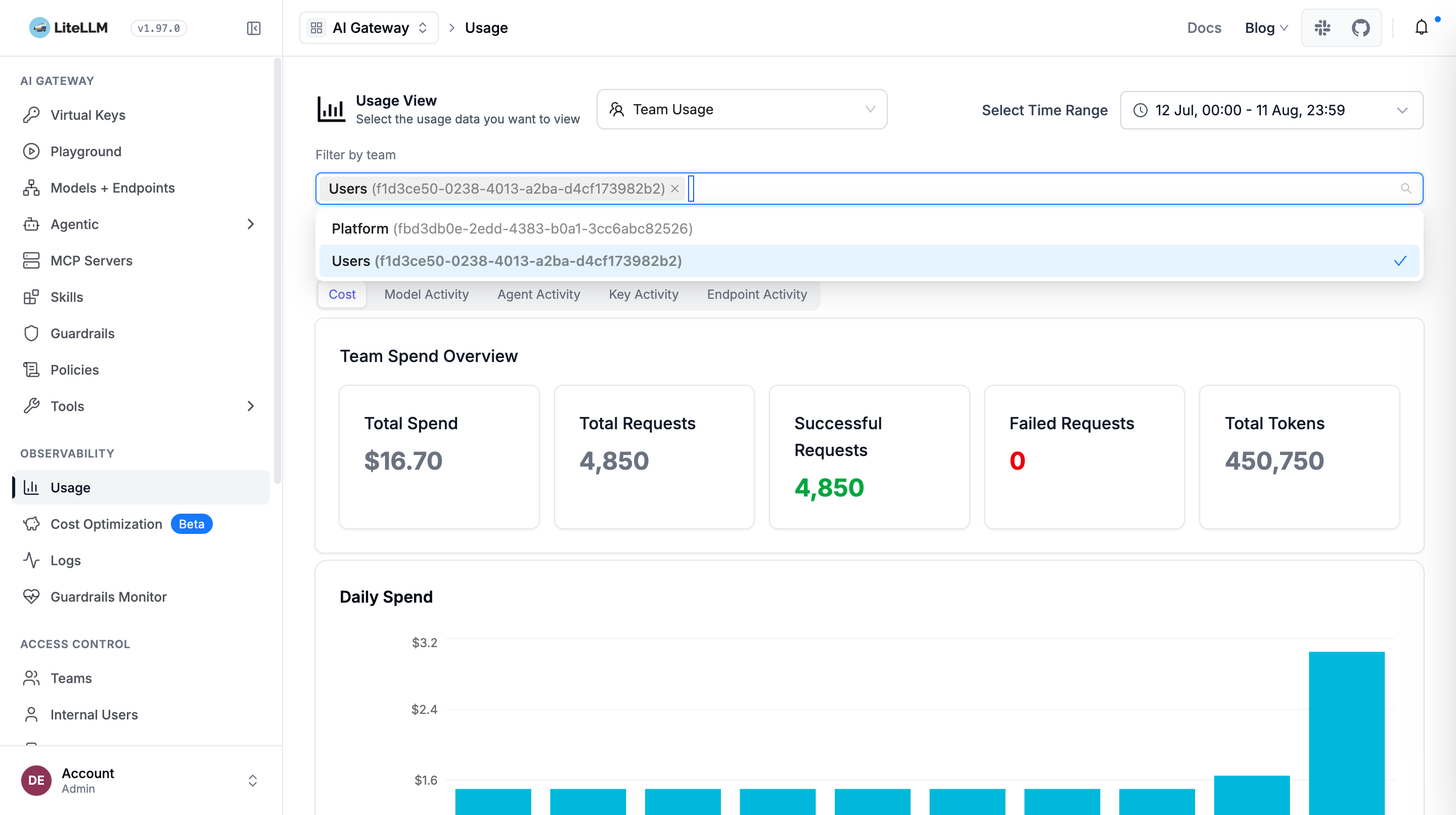Switch to the Model Activity tab
This screenshot has width=1456, height=815.
click(x=426, y=294)
